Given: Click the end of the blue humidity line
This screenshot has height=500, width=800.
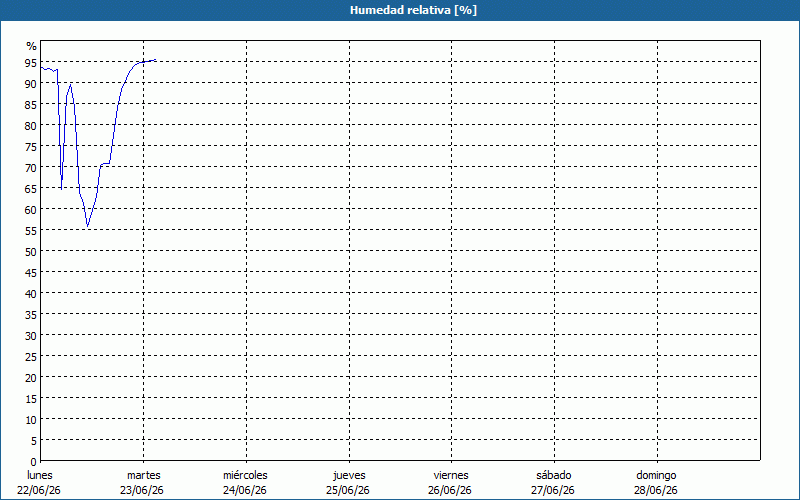Looking at the screenshot, I should pos(155,60).
